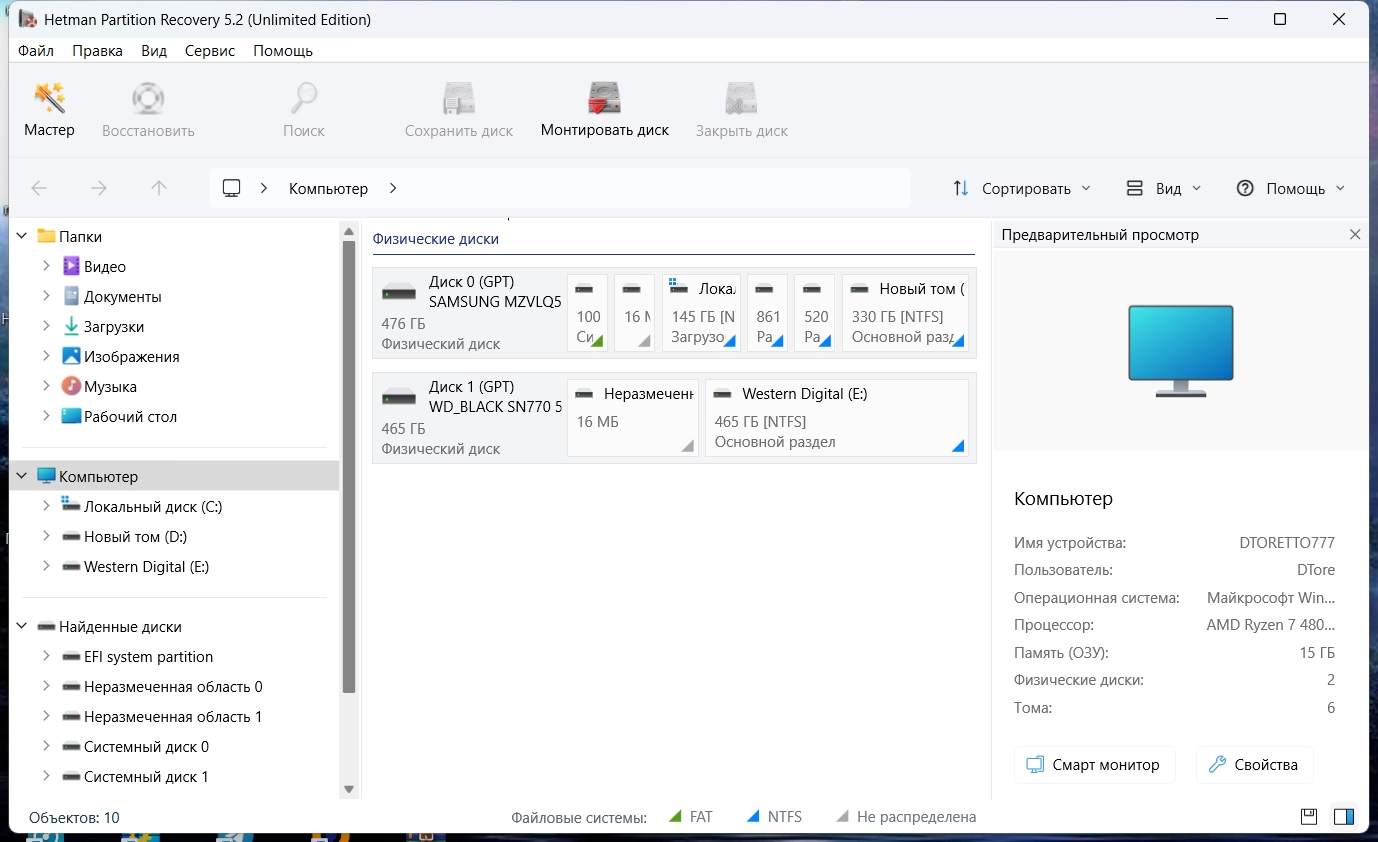Go up one level with the up arrow
The height and width of the screenshot is (842, 1378).
159,188
